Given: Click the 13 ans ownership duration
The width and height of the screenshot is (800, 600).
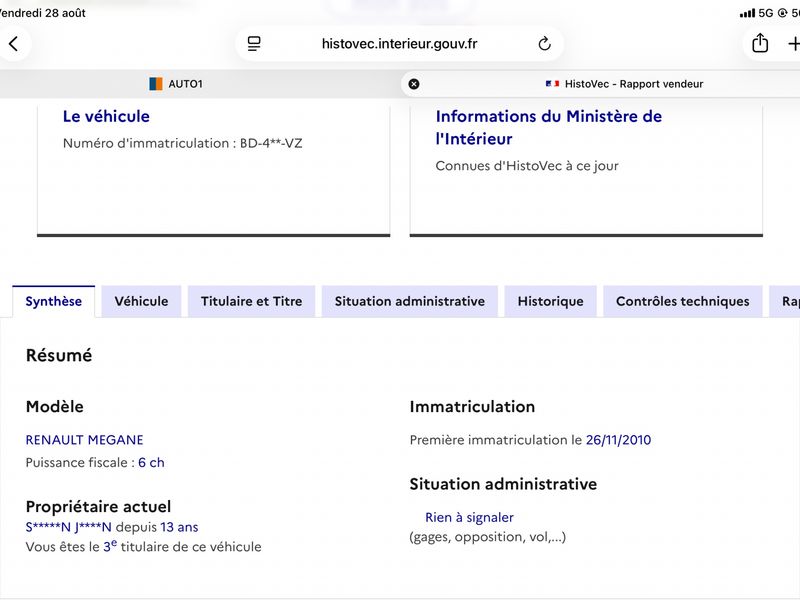Looking at the screenshot, I should pyautogui.click(x=179, y=527).
